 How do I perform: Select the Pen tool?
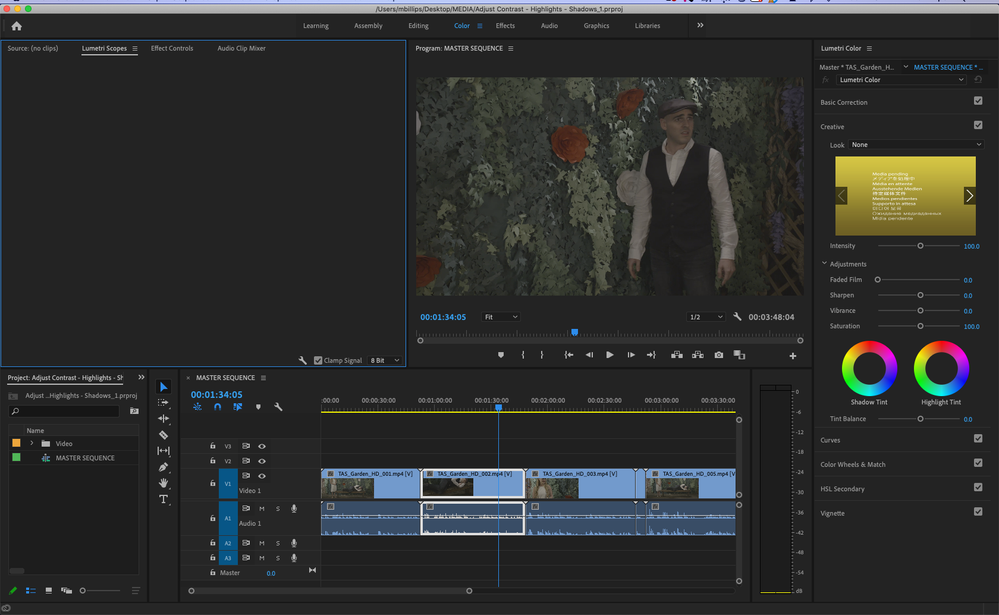(164, 467)
